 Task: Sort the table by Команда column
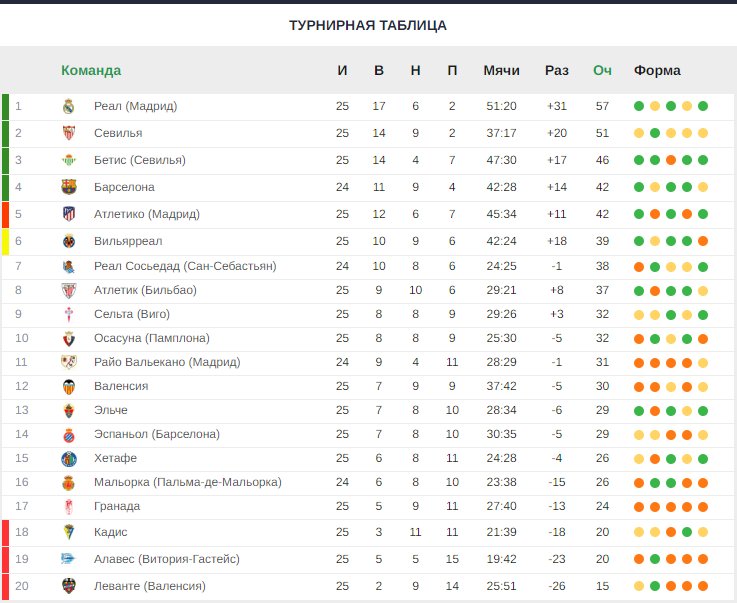91,70
